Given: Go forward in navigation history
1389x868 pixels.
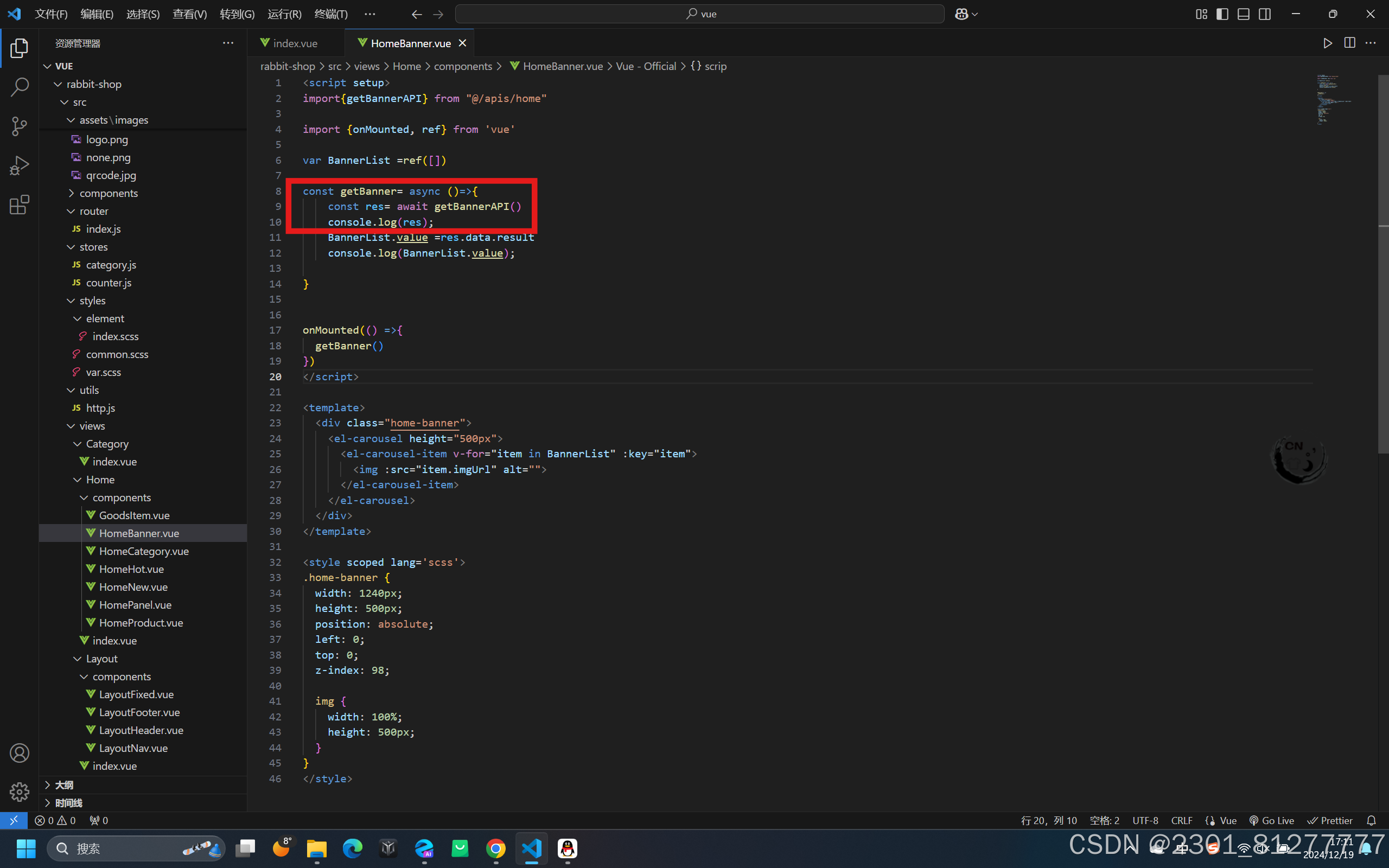Looking at the screenshot, I should pyautogui.click(x=438, y=14).
